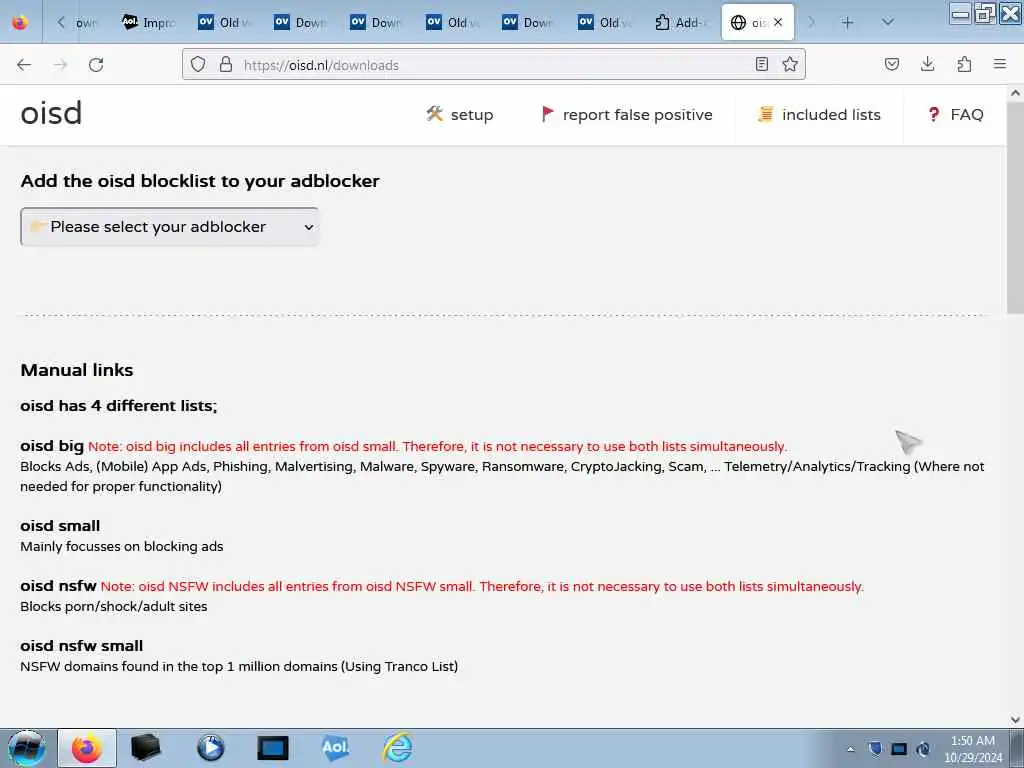Click the oisd site logo
This screenshot has height=768, width=1024.
(x=52, y=114)
